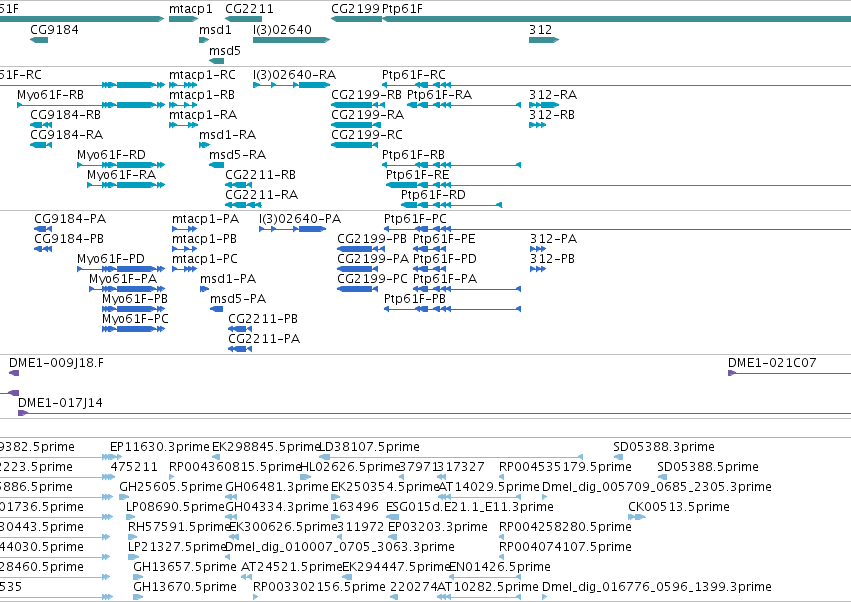Click the Ptp61F-RE transcript label

417,175
